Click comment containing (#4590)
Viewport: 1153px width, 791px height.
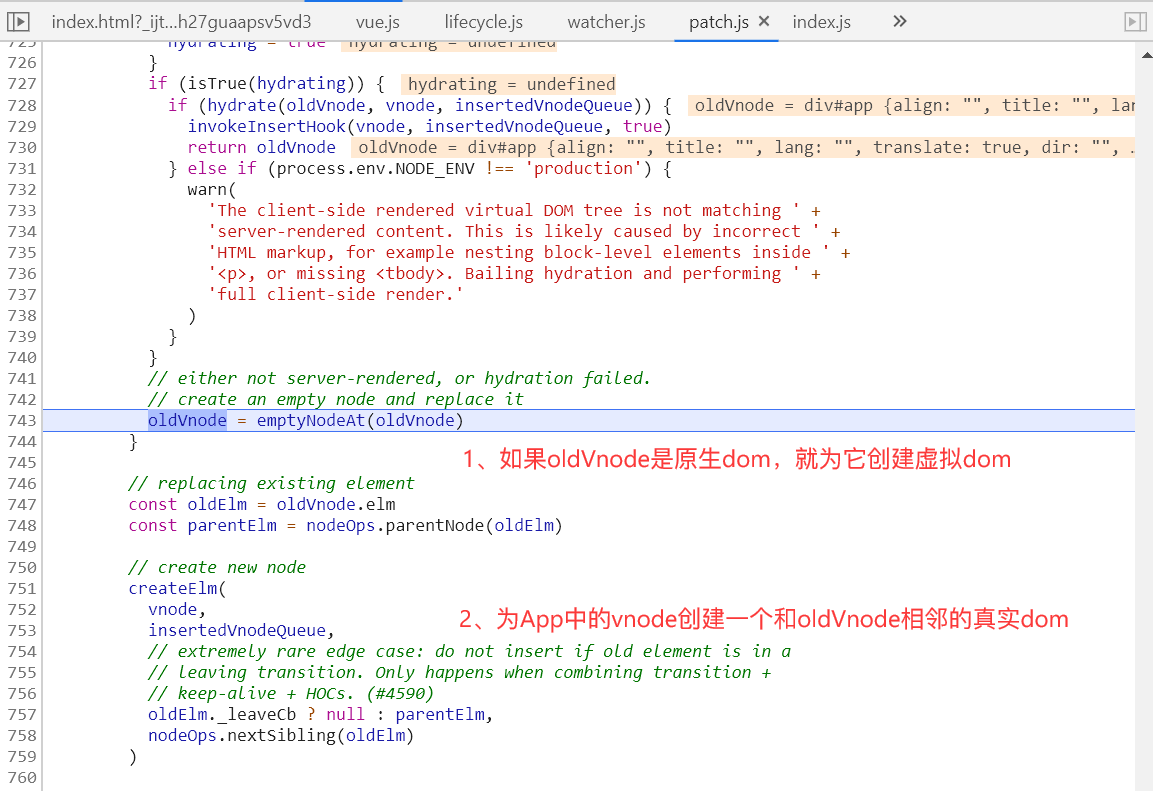tap(291, 694)
